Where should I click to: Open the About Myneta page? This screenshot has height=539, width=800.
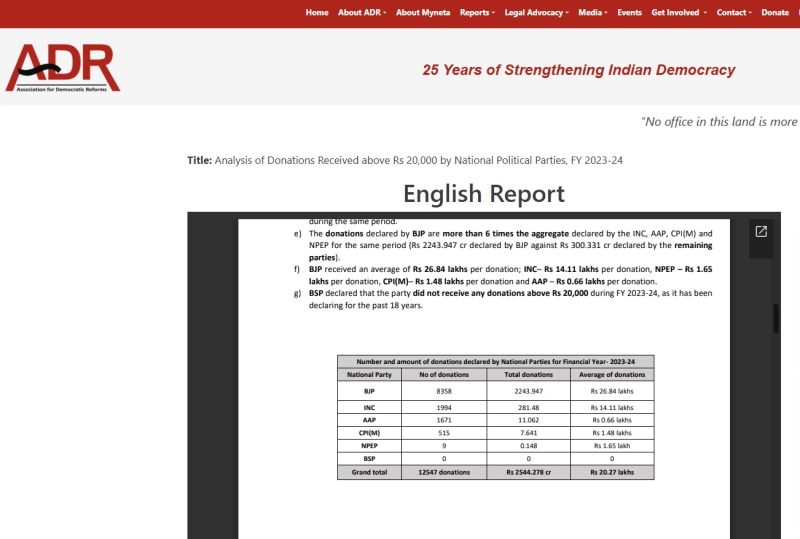pyautogui.click(x=423, y=13)
